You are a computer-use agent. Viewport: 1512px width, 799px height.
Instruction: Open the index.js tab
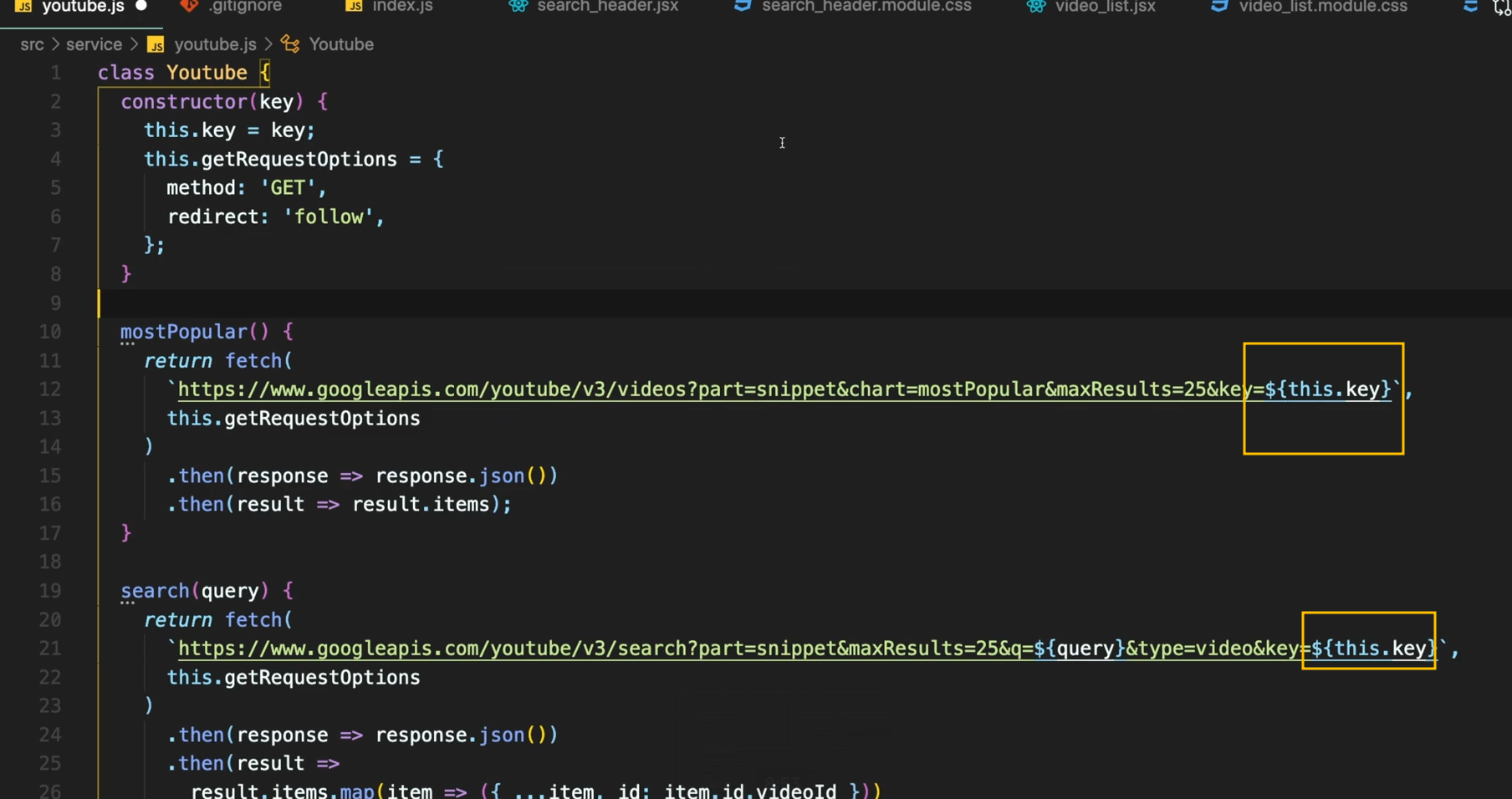coord(402,7)
